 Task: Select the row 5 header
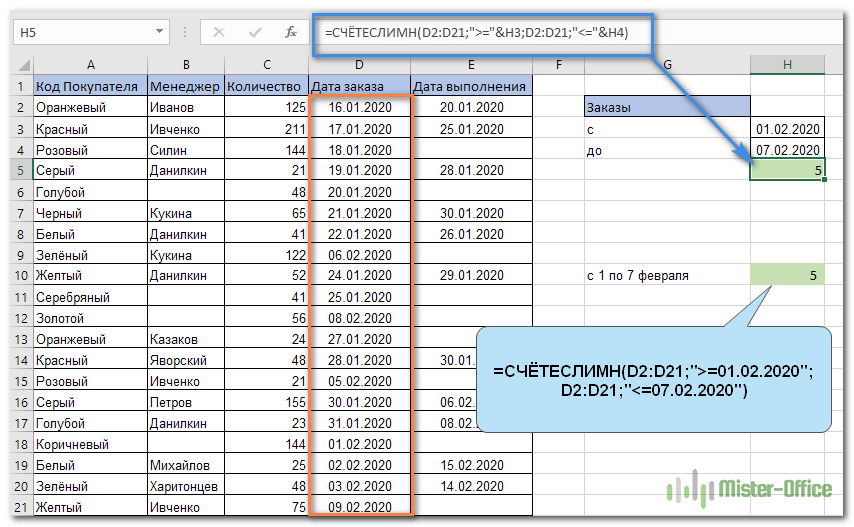pyautogui.click(x=21, y=171)
